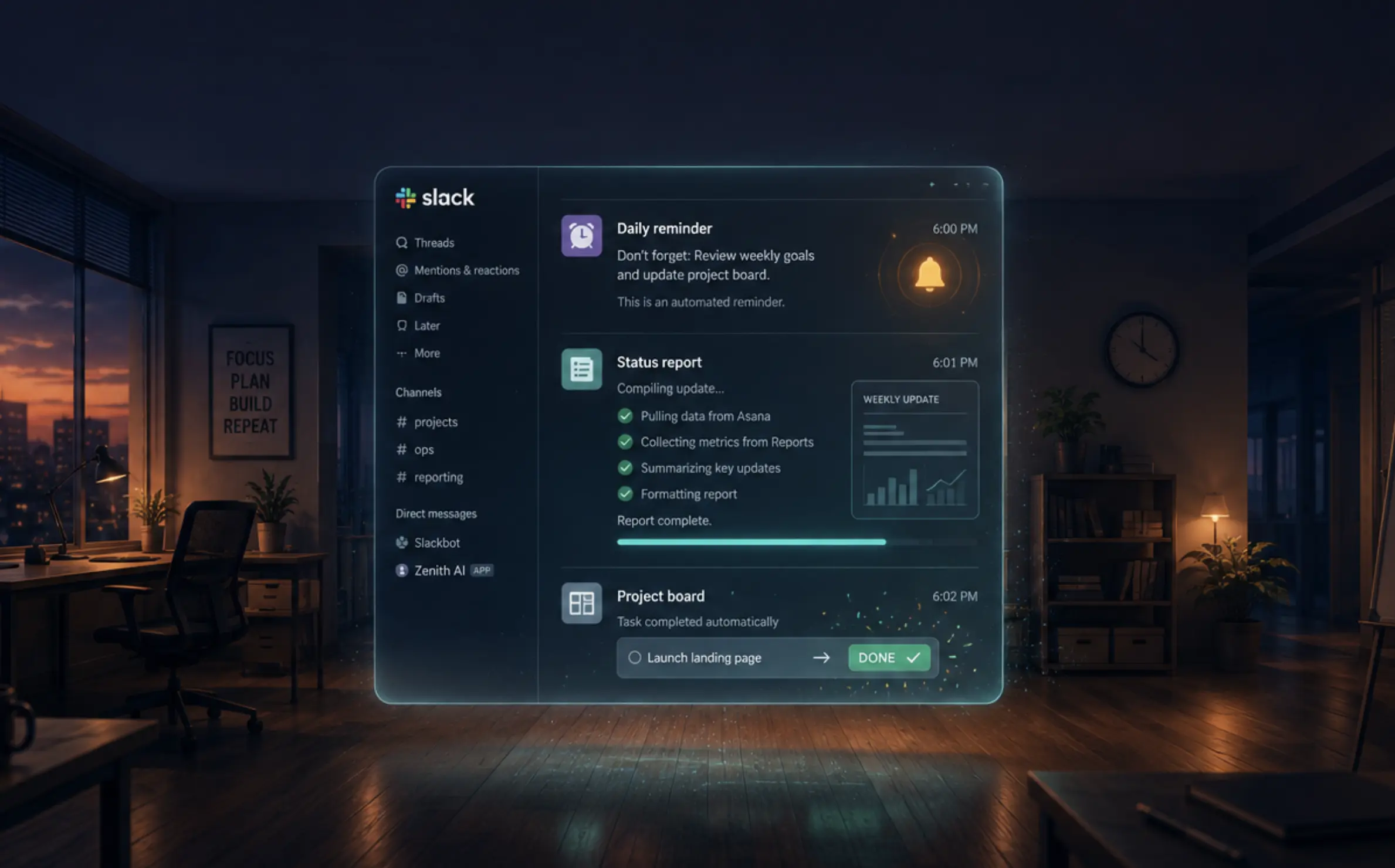
Task: Toggle the Formatting report checkmark
Action: point(625,494)
